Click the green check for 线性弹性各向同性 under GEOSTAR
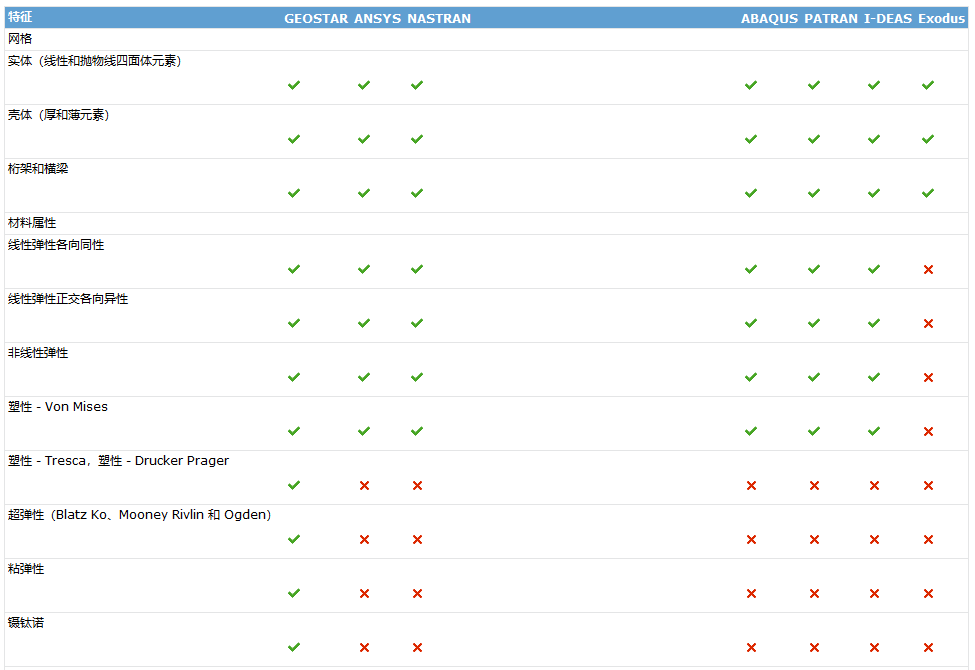The image size is (975, 670). [294, 269]
